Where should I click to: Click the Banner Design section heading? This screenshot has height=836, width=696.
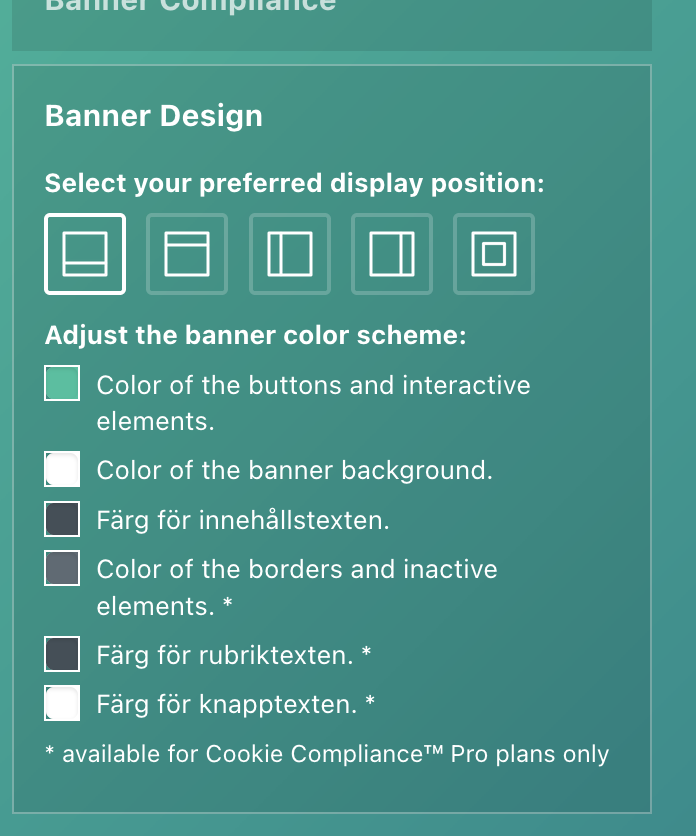point(154,116)
